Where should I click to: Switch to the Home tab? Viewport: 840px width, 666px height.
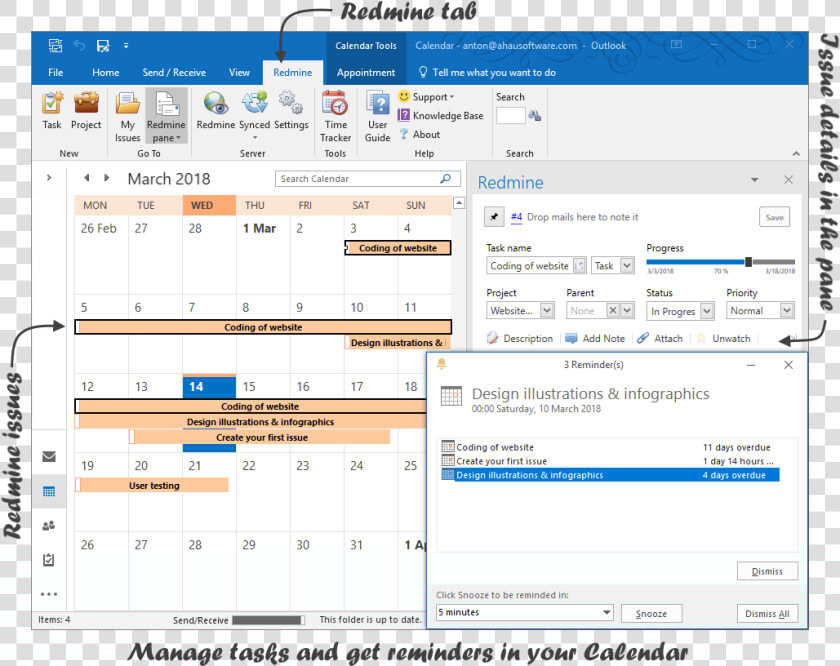(x=106, y=72)
